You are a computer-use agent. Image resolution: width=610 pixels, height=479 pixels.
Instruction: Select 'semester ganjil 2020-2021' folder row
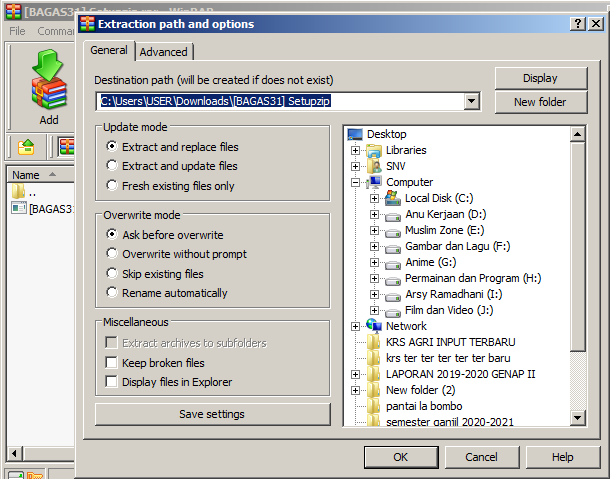[x=449, y=421]
